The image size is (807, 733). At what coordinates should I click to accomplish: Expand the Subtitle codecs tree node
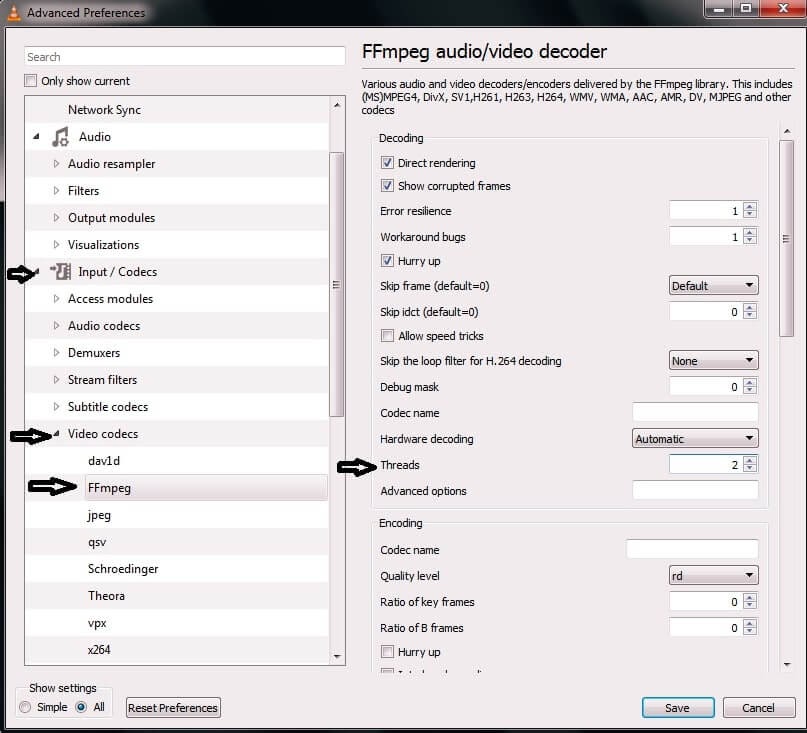(x=56, y=407)
